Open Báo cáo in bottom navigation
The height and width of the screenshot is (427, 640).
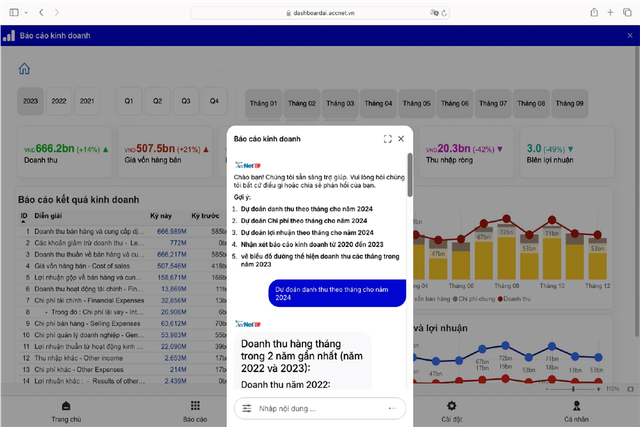point(194,411)
